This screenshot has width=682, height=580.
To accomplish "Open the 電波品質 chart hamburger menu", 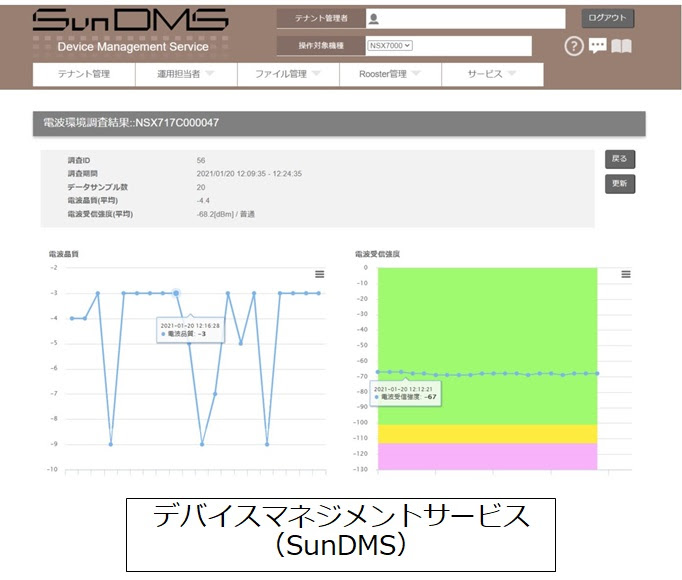I will (x=320, y=274).
